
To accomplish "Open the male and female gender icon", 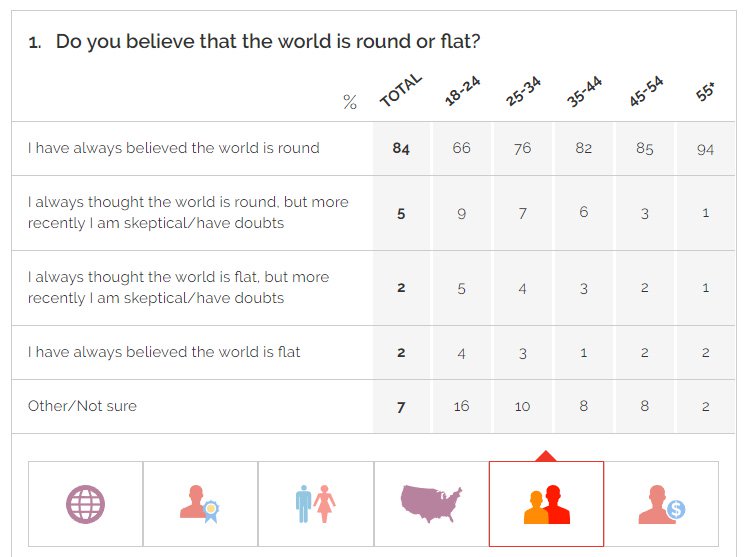I will pos(315,504).
